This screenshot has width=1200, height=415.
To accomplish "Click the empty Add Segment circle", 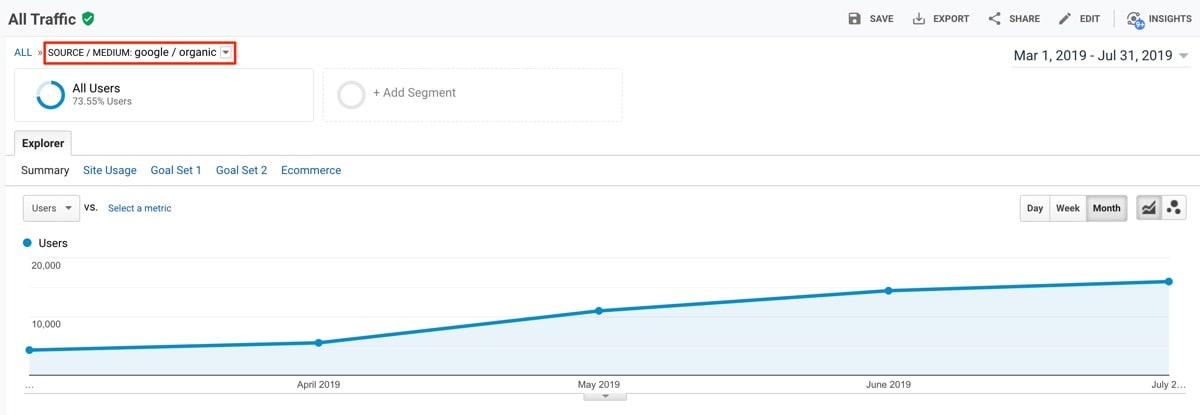I will tap(351, 95).
